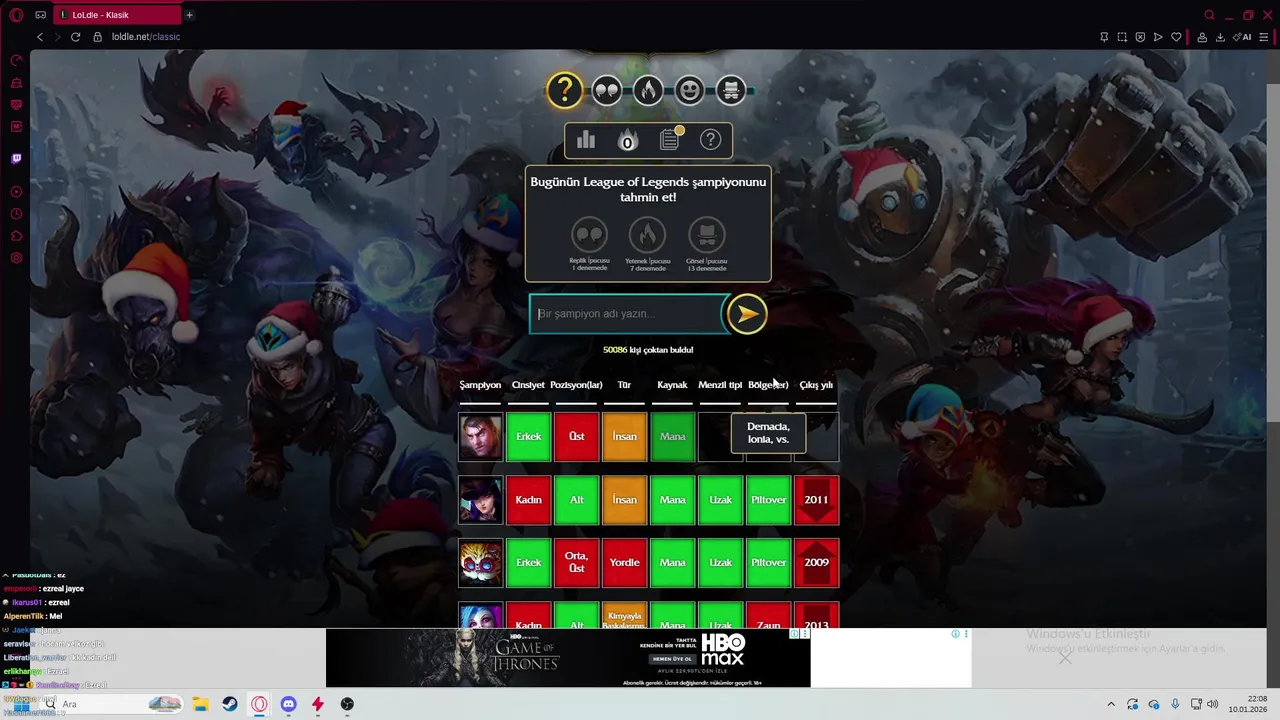Viewport: 1280px width, 720px height.
Task: Open GX Control speedometer in sidebar
Action: pyautogui.click(x=16, y=61)
